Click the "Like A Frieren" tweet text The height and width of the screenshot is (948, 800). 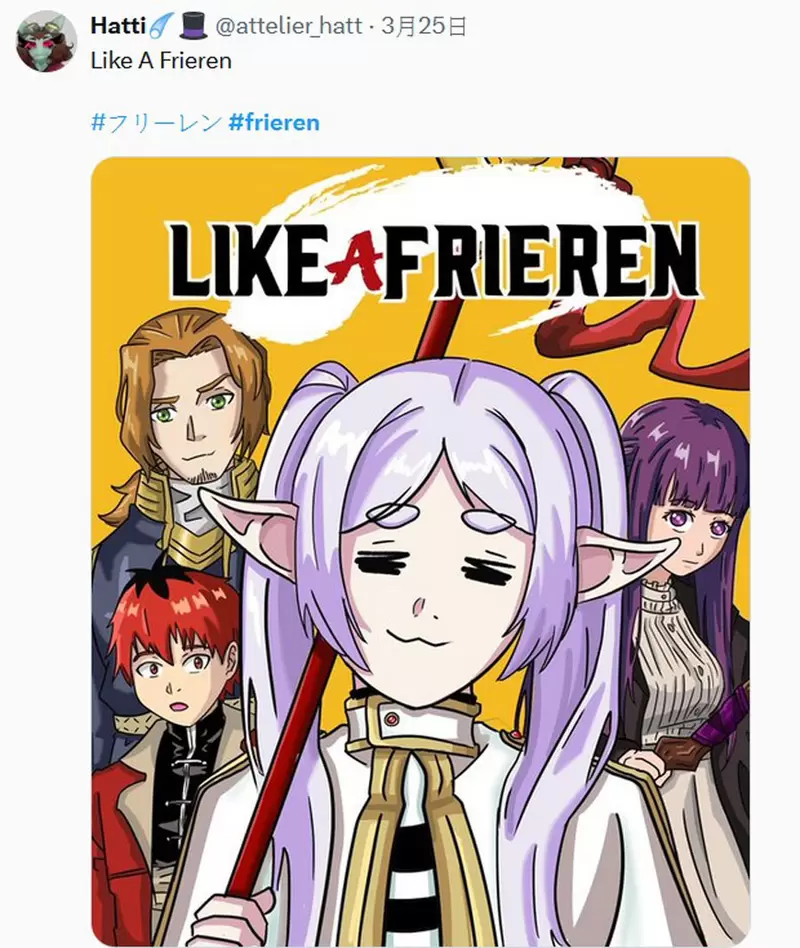(x=161, y=60)
